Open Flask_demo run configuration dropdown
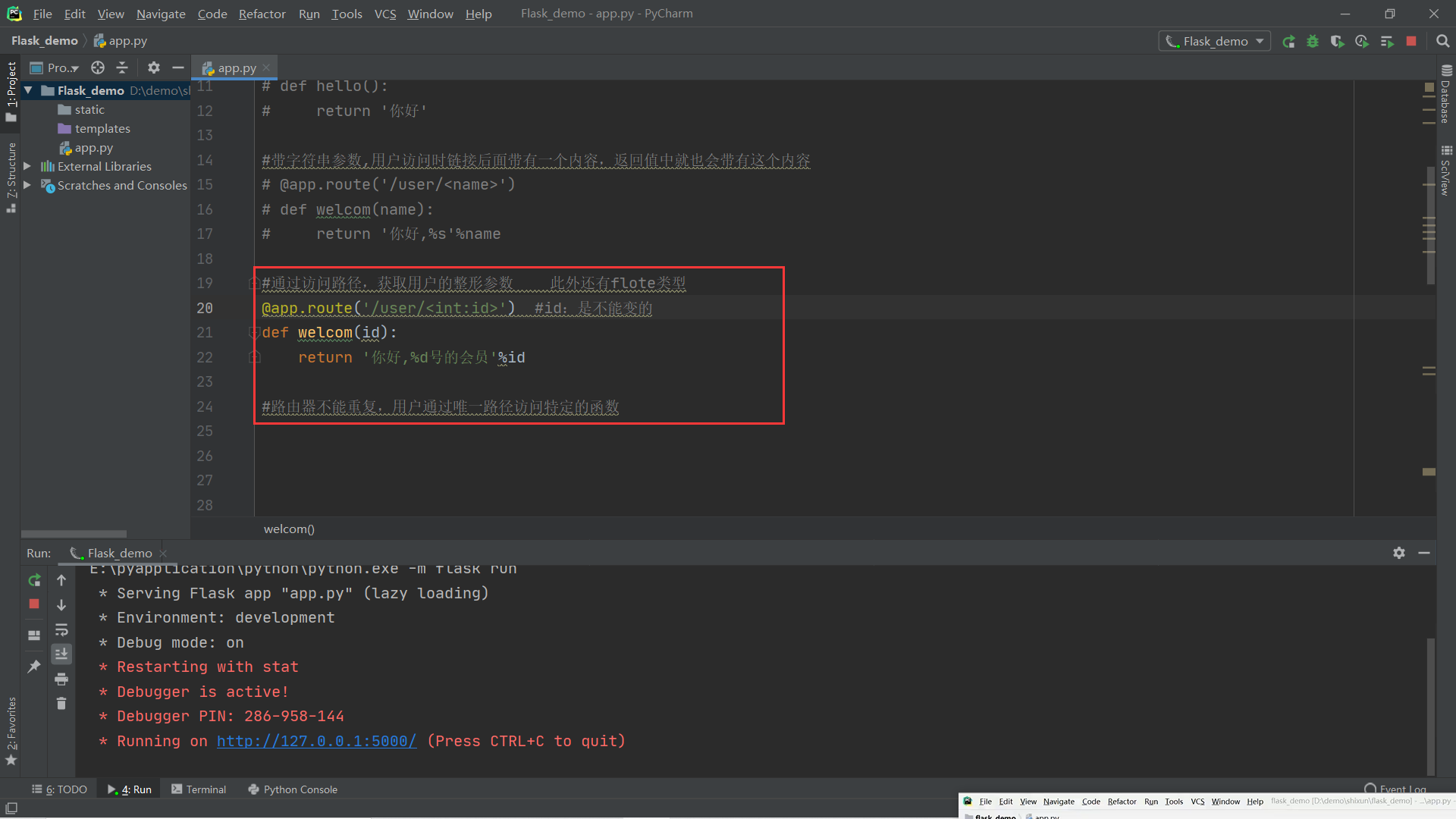This screenshot has height=819, width=1456. click(x=1215, y=42)
